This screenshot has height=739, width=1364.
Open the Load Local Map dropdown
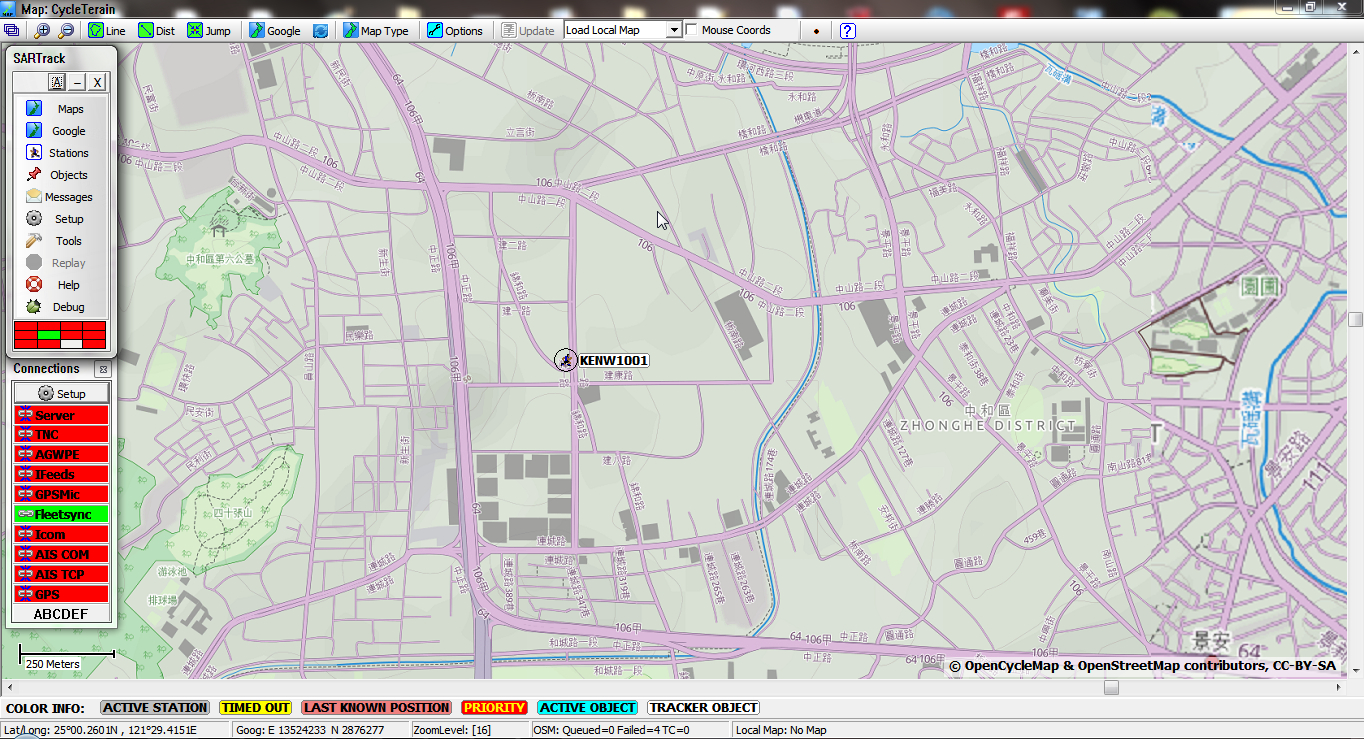(x=674, y=30)
